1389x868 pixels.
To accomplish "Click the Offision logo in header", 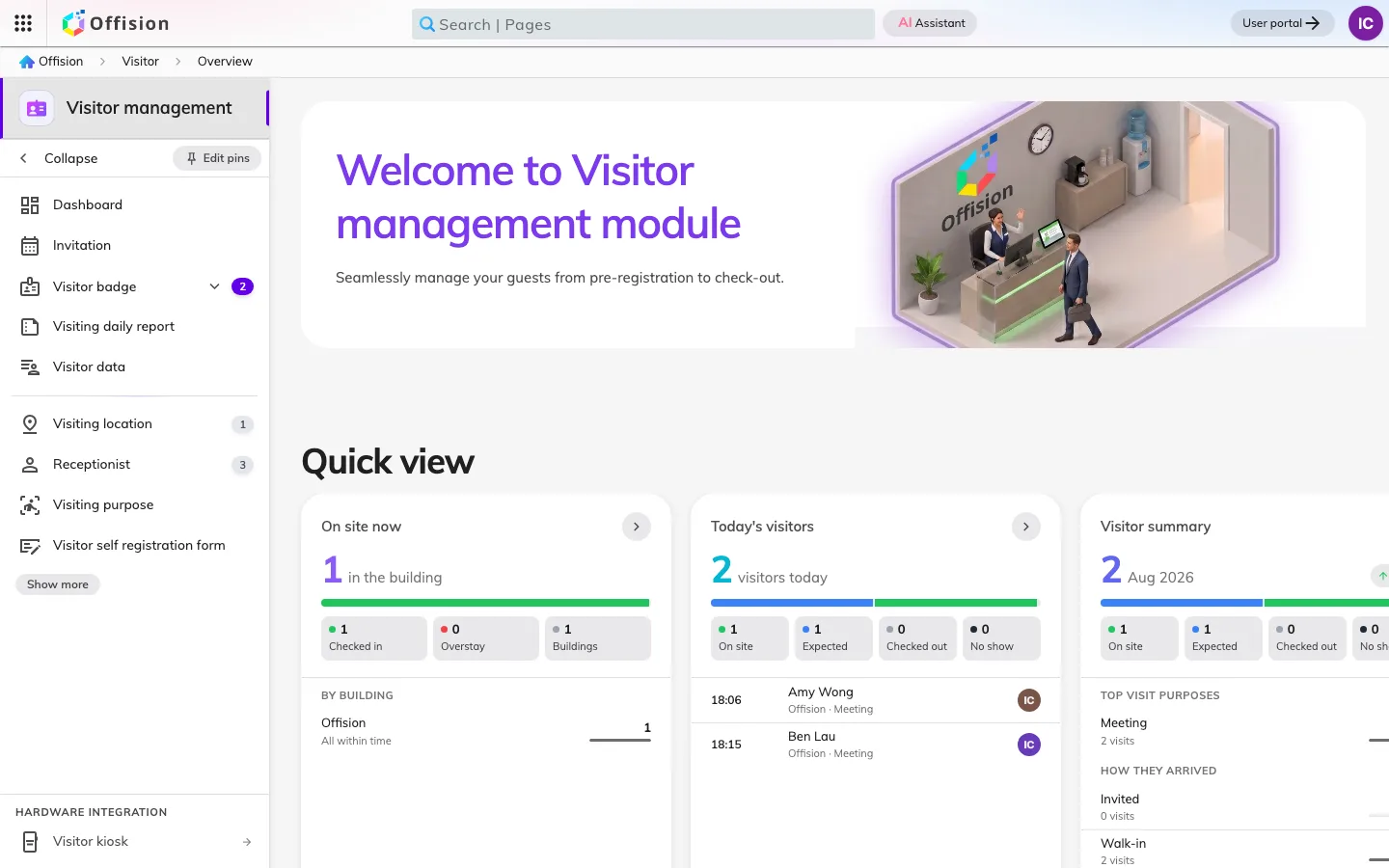I will click(x=116, y=23).
